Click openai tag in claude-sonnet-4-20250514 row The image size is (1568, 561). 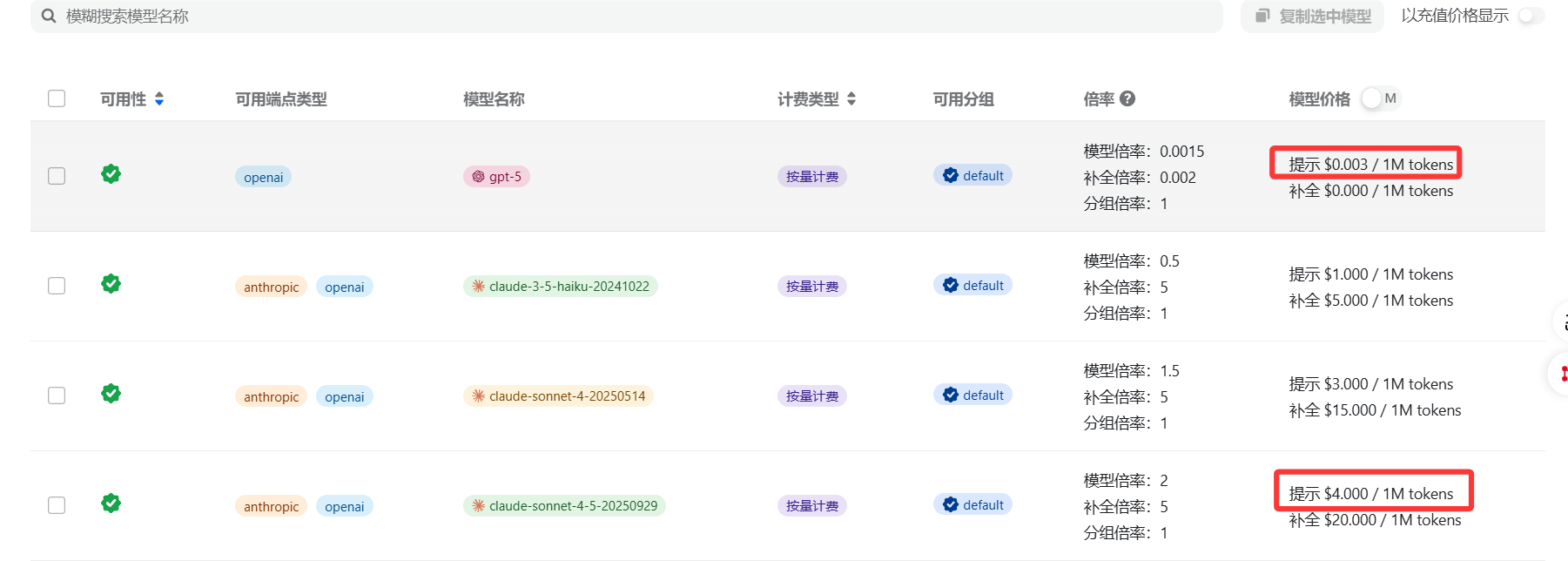click(345, 396)
